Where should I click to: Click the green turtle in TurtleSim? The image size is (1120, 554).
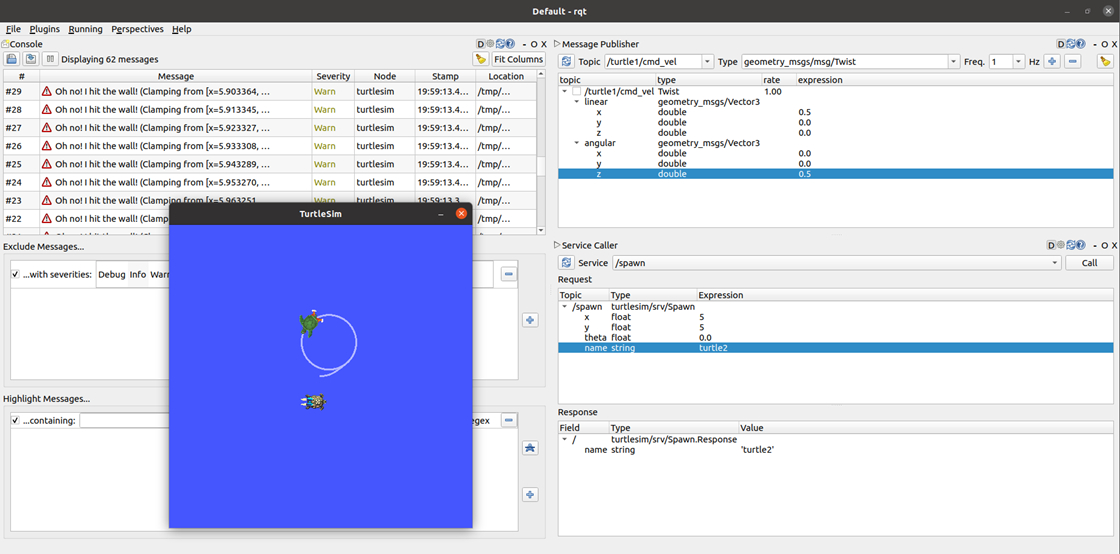(x=309, y=324)
